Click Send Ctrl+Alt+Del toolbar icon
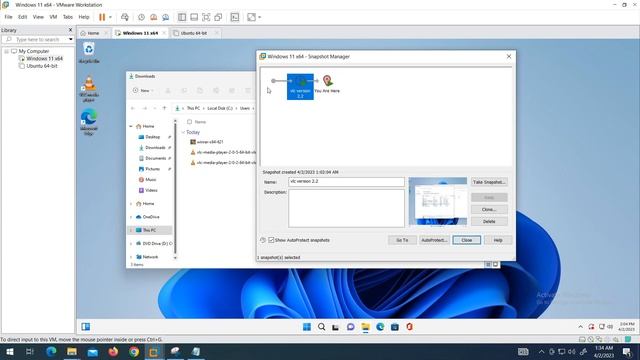 click(x=125, y=17)
